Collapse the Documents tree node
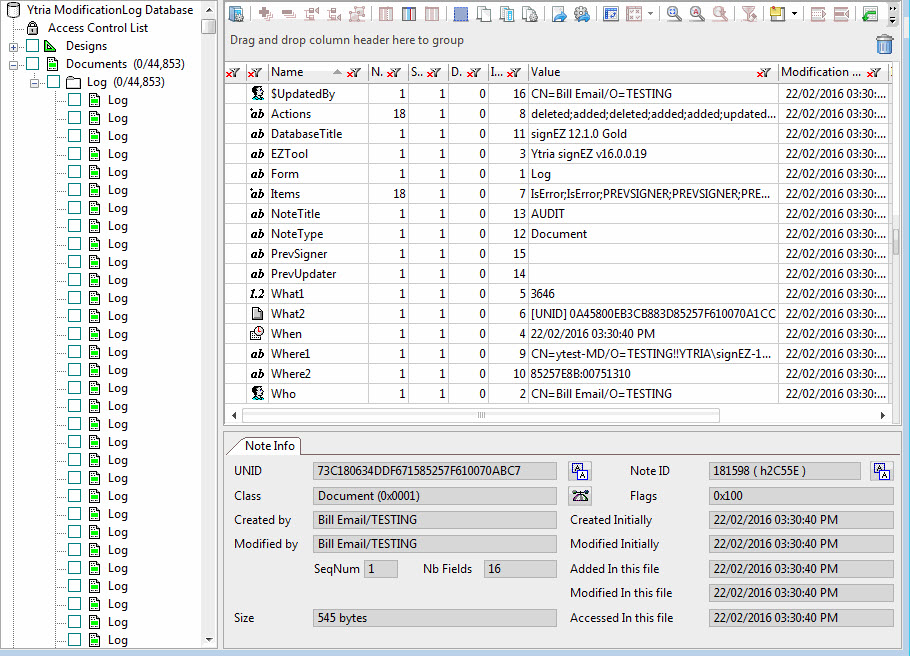The image size is (910, 656). coord(12,64)
